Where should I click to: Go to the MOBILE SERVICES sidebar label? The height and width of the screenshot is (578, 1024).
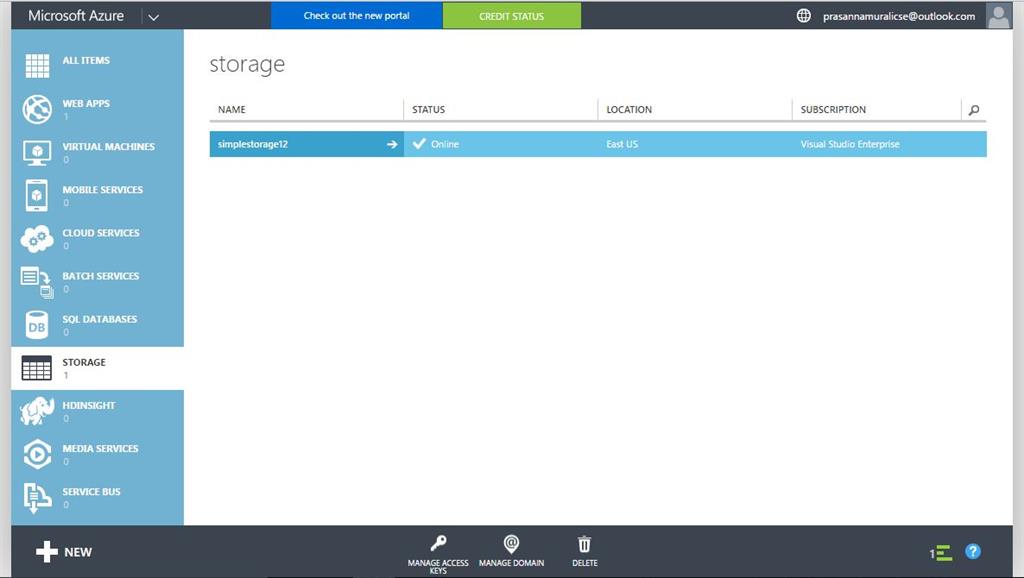(103, 189)
